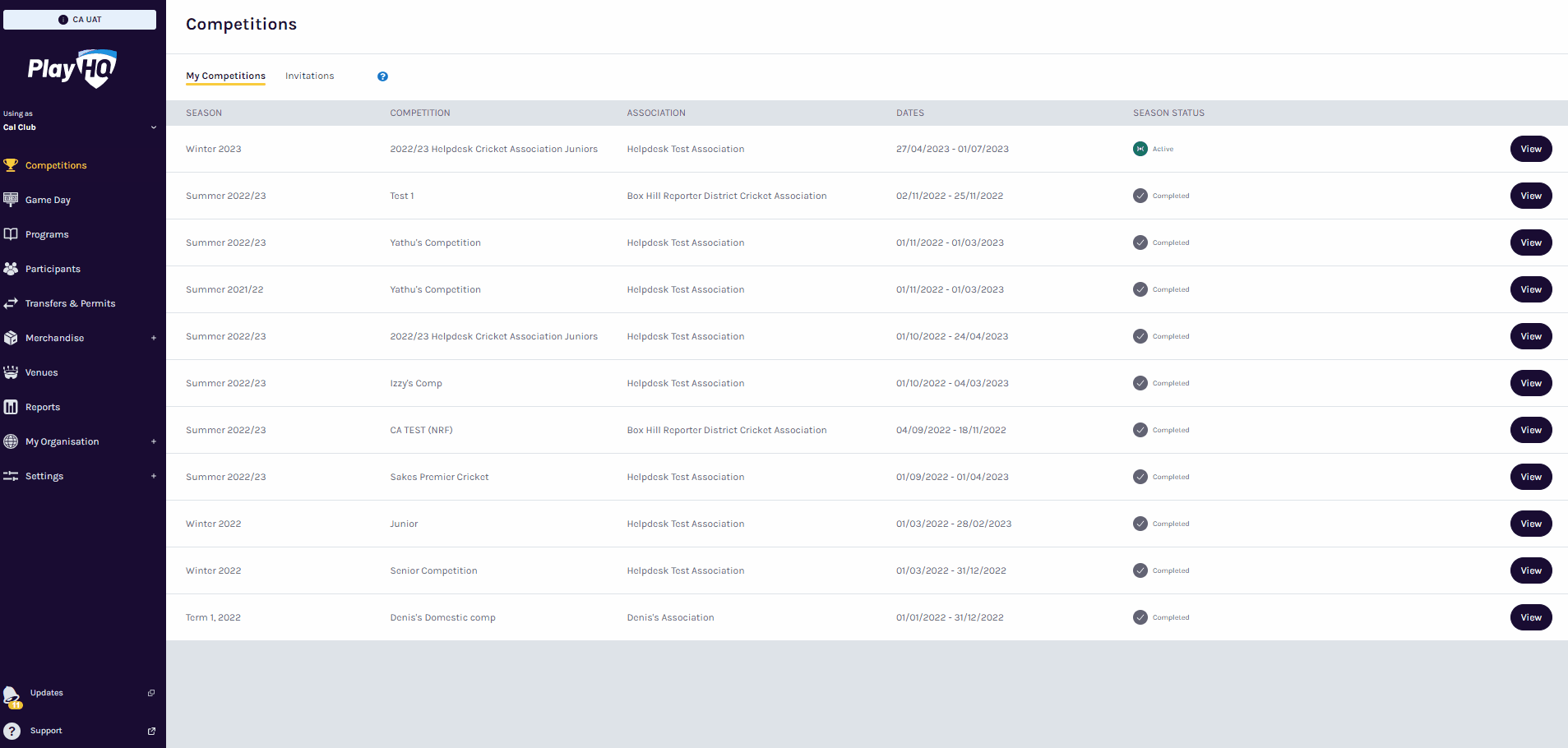Select the Competitions trophy icon
The width and height of the screenshot is (1568, 748).
[x=11, y=164]
